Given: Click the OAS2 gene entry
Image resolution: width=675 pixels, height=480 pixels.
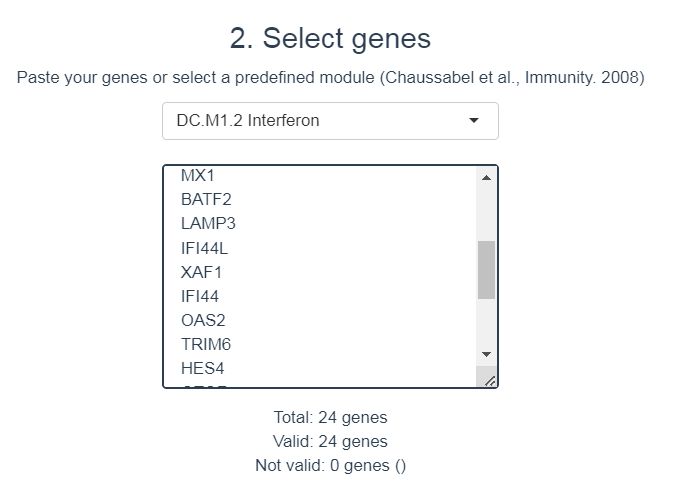Looking at the screenshot, I should (203, 320).
